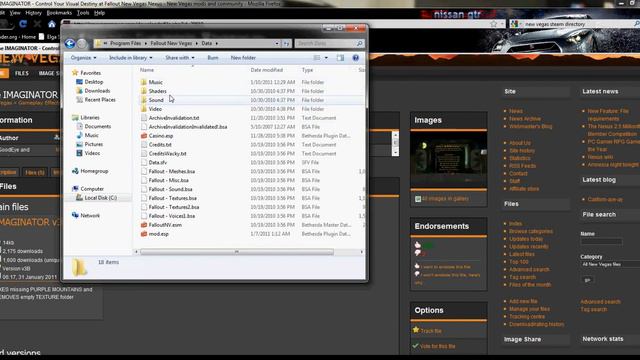Sort by the Name column header
This screenshot has height=360, width=640.
pos(147,70)
